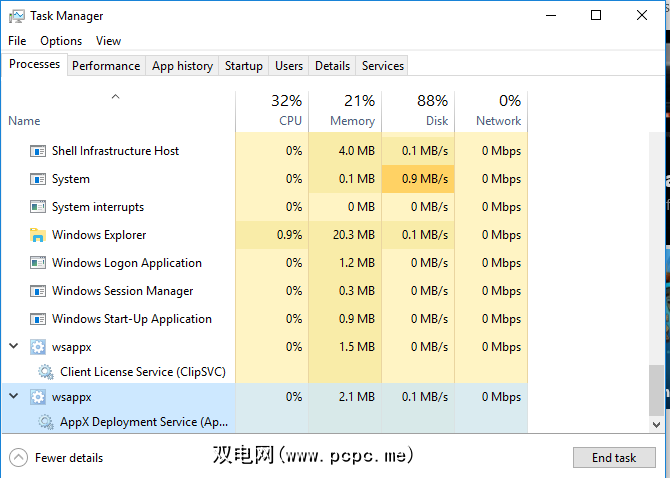Click the End task button

point(614,458)
